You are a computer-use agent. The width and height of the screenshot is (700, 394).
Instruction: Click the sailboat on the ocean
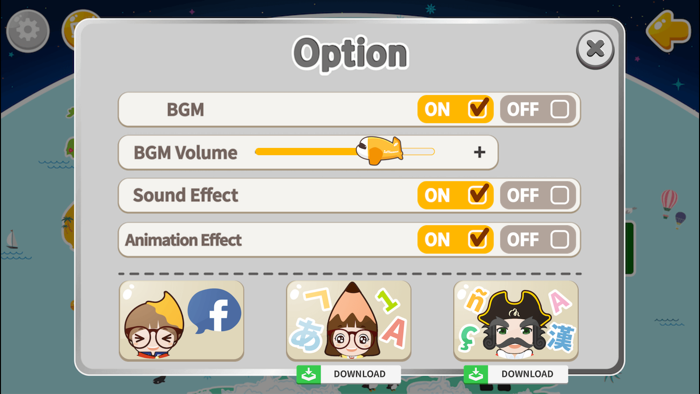[12, 240]
